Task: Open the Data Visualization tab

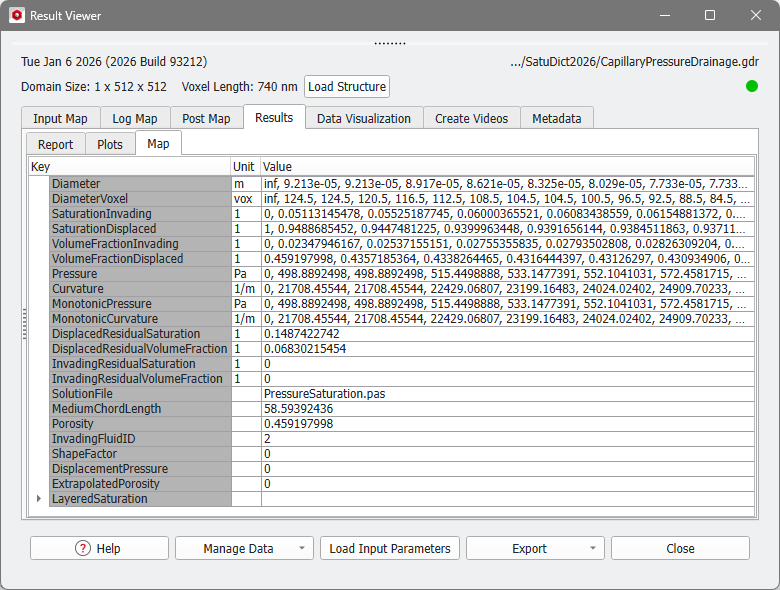Action: click(363, 118)
